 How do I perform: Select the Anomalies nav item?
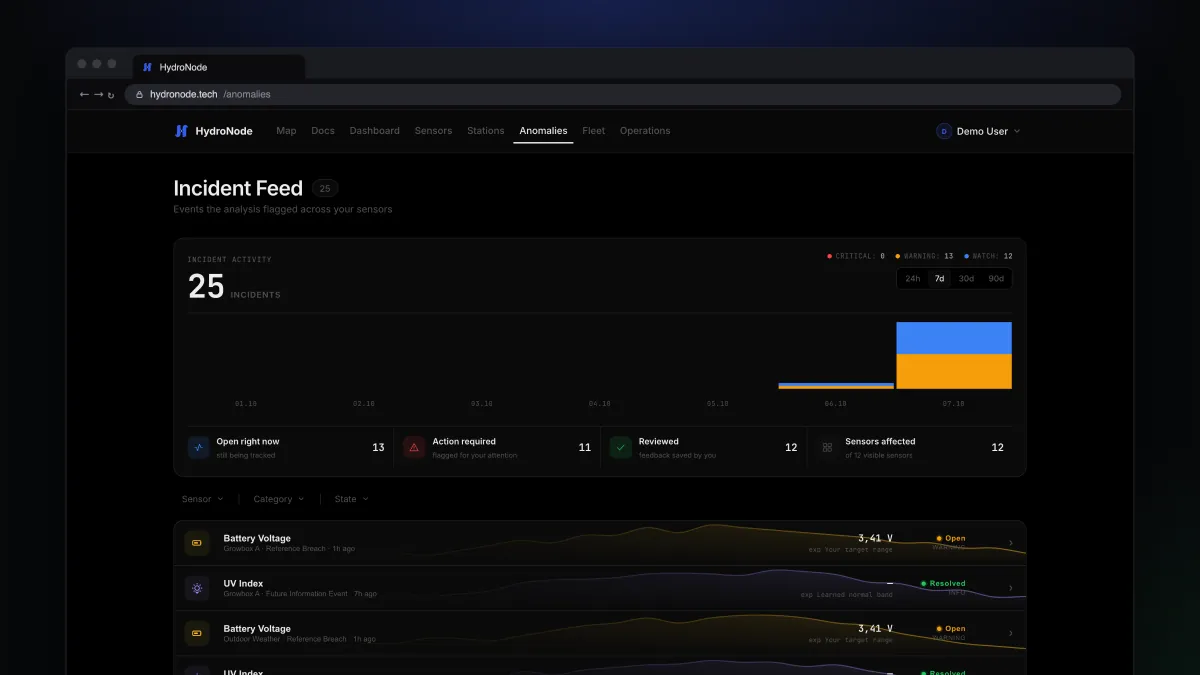coord(543,131)
